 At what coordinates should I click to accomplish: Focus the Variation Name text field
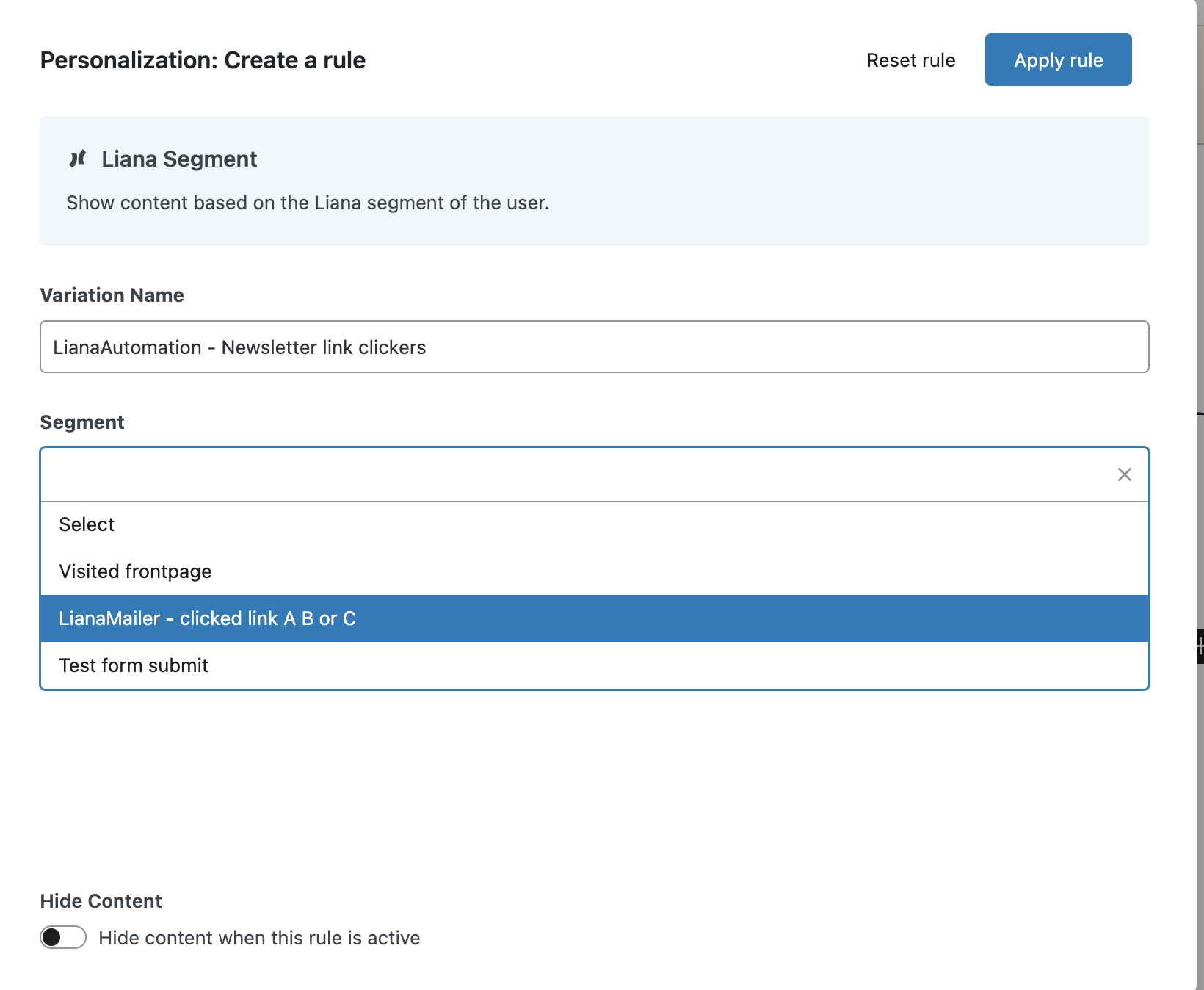click(594, 347)
